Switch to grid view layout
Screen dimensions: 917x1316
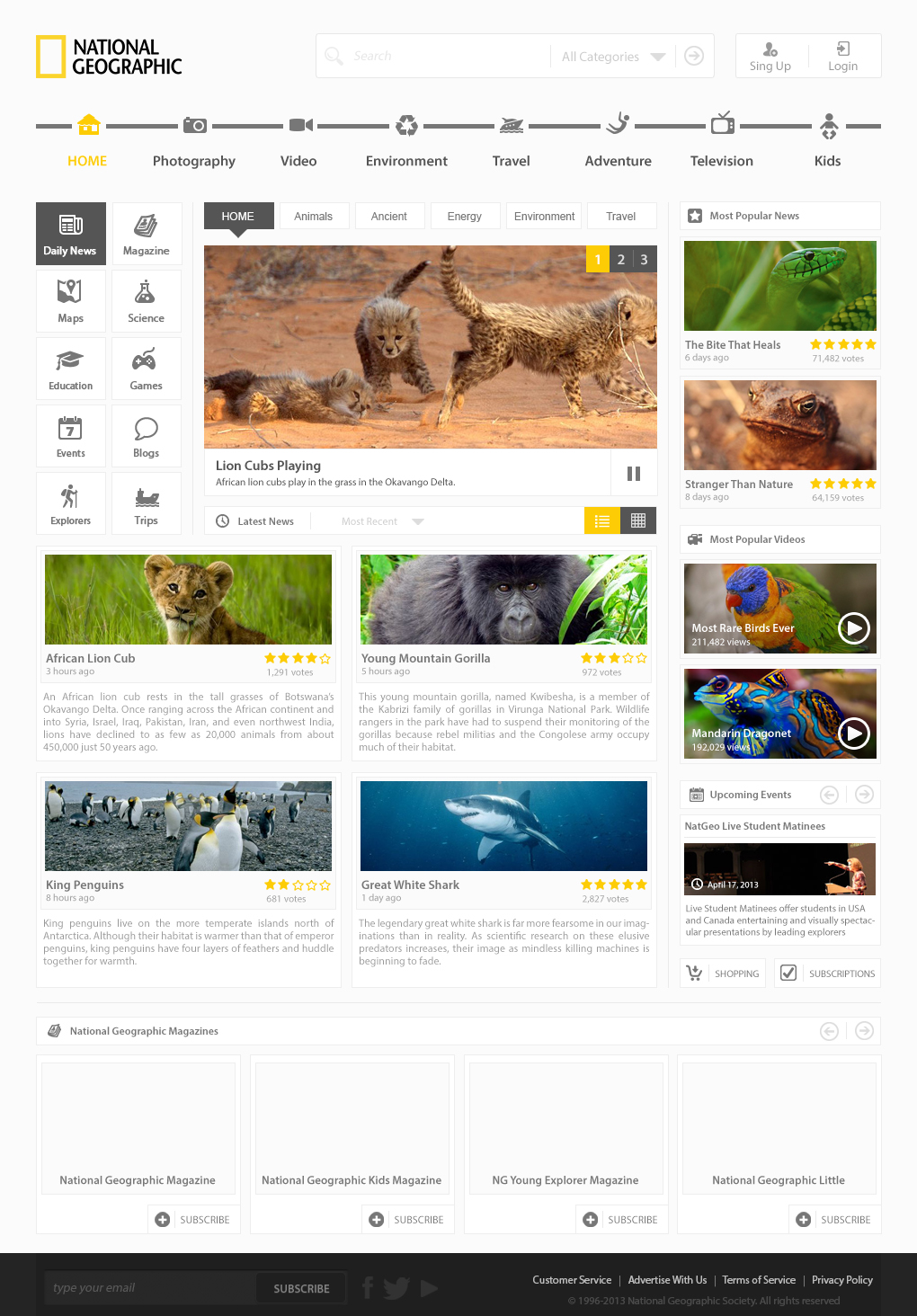[x=638, y=520]
